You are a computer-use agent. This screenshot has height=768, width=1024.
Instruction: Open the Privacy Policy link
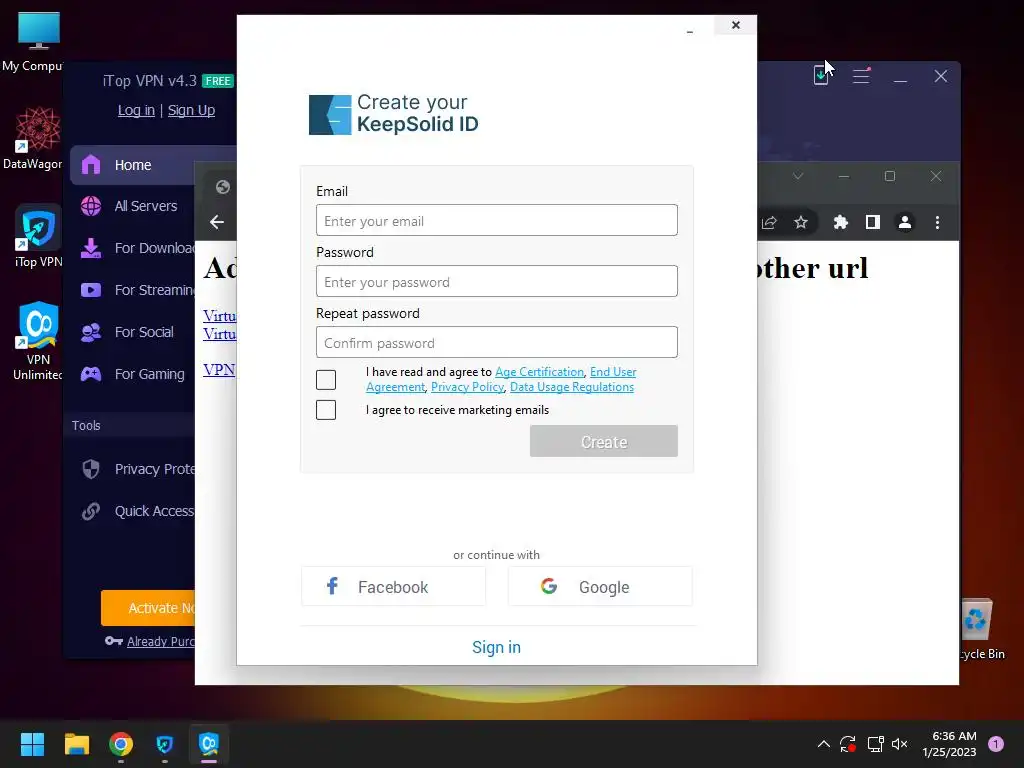467,387
